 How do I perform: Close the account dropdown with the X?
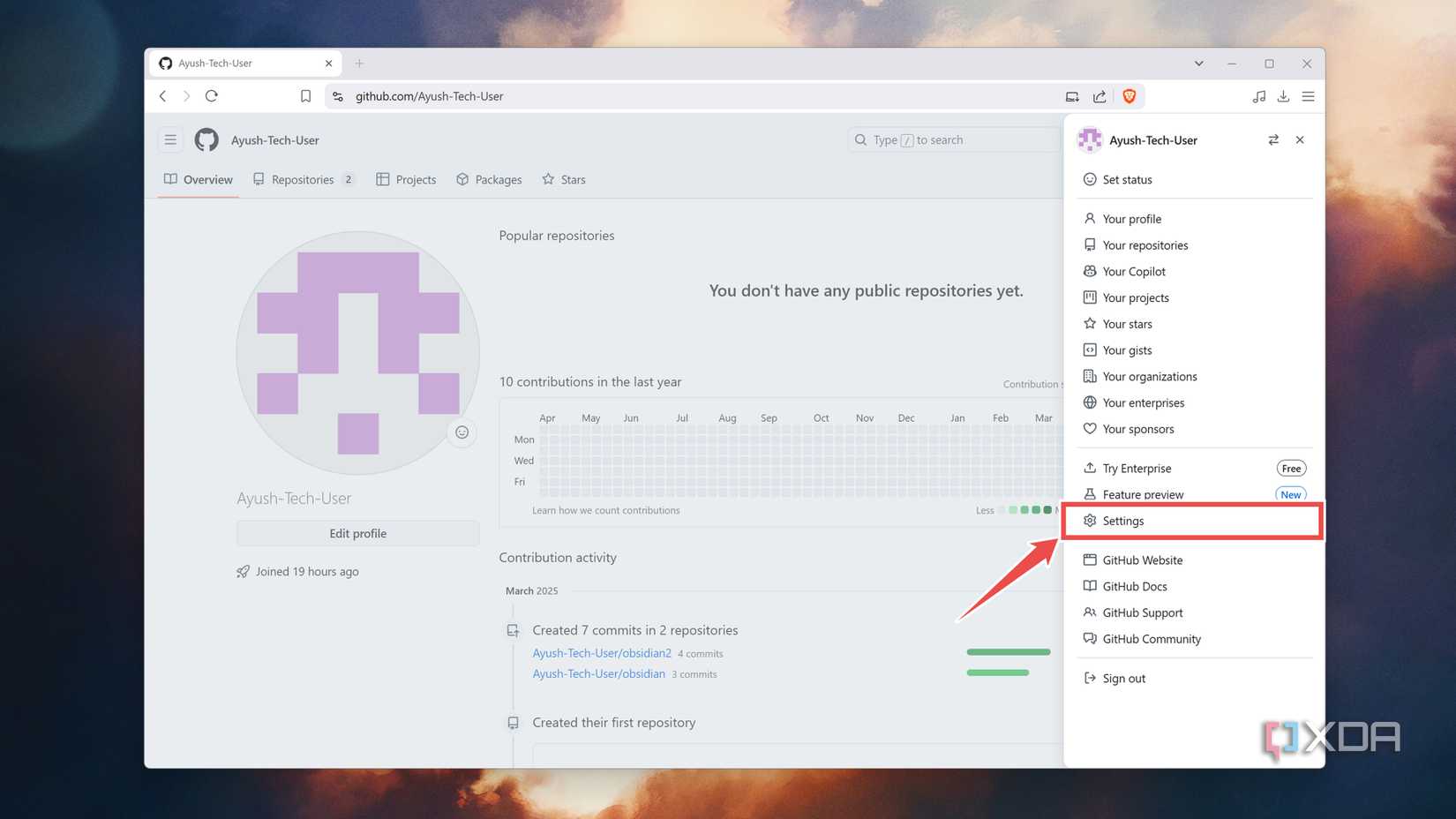(1300, 139)
